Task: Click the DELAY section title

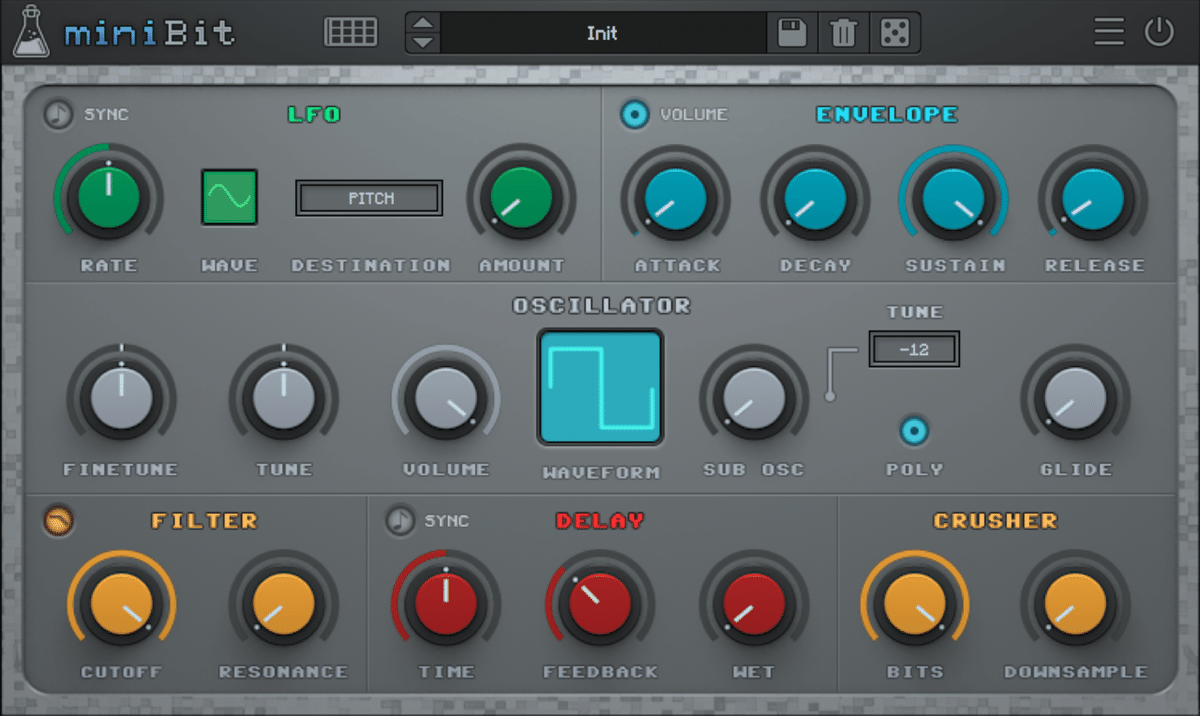Action: 600,521
